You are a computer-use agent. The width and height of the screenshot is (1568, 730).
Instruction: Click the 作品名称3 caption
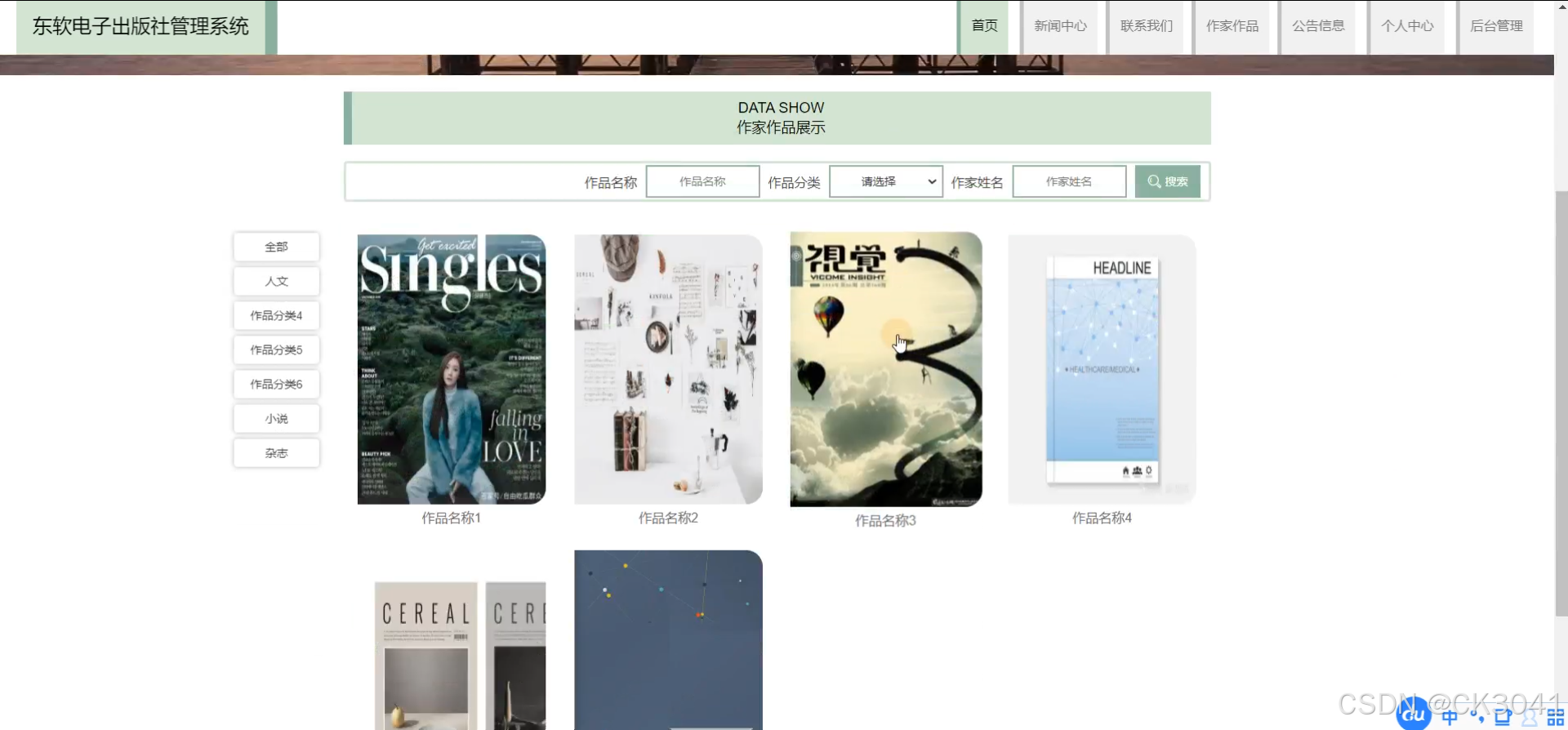(x=886, y=520)
